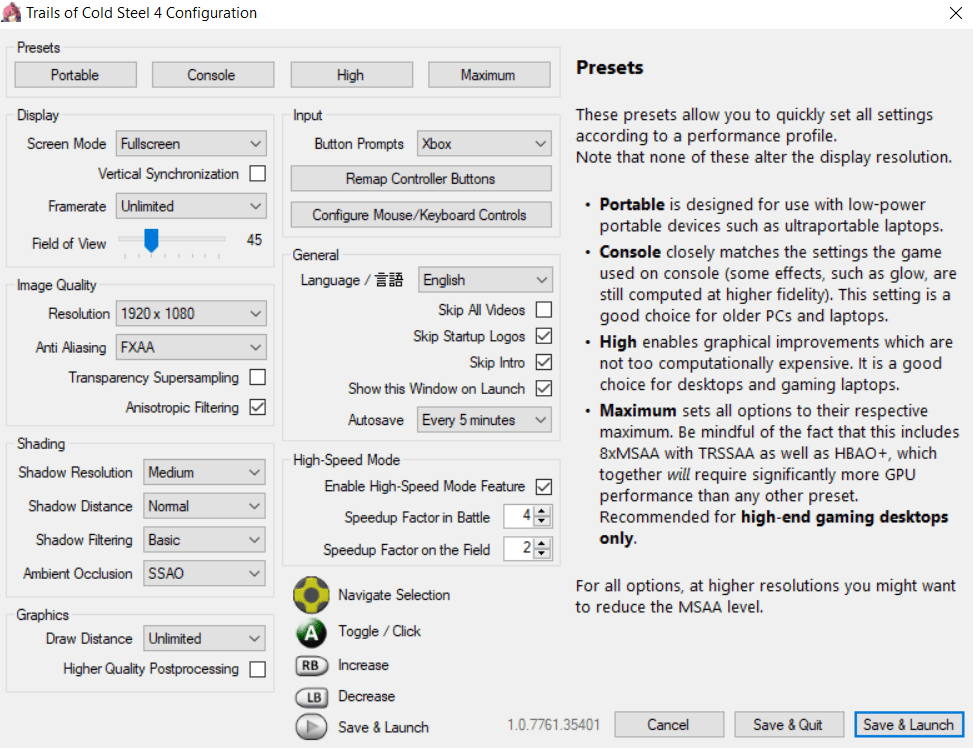Click the Field of View slider thumb

151,240
